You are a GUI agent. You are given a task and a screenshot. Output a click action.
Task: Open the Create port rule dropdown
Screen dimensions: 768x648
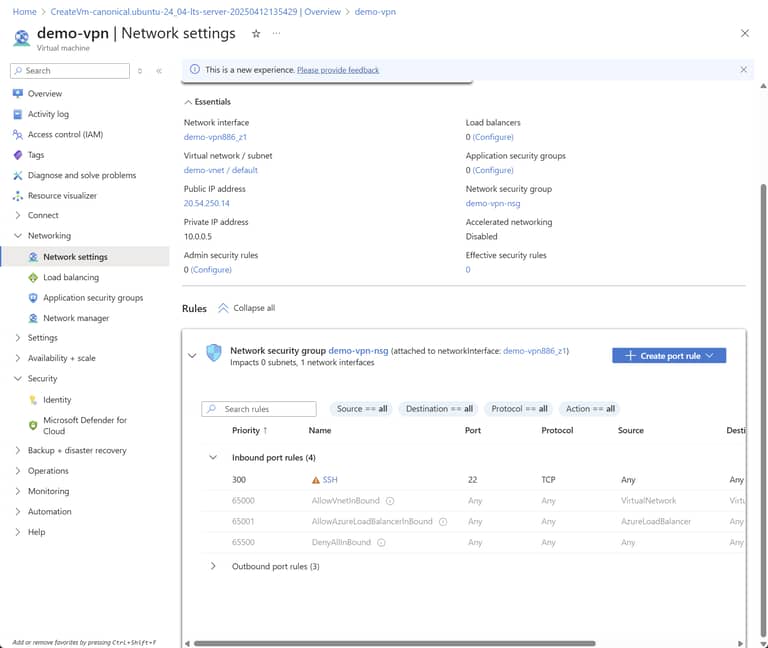pos(669,356)
